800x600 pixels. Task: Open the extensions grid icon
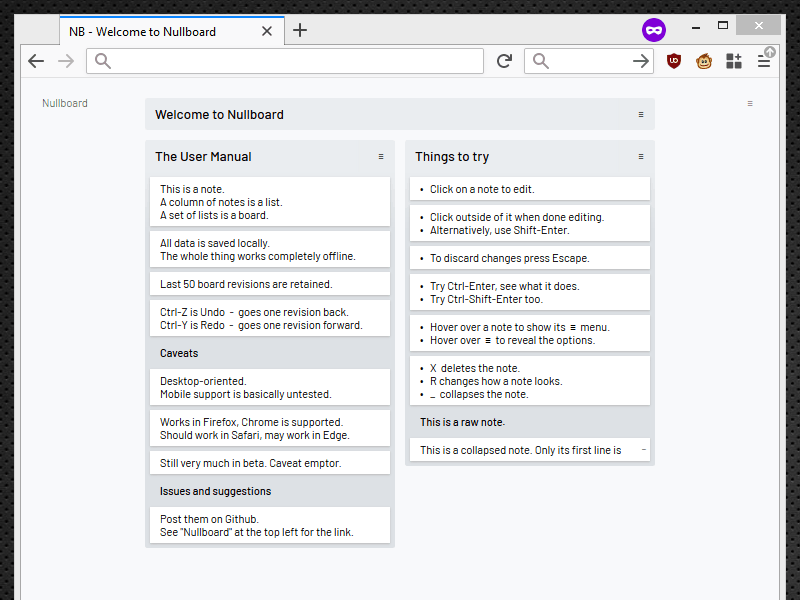point(734,61)
